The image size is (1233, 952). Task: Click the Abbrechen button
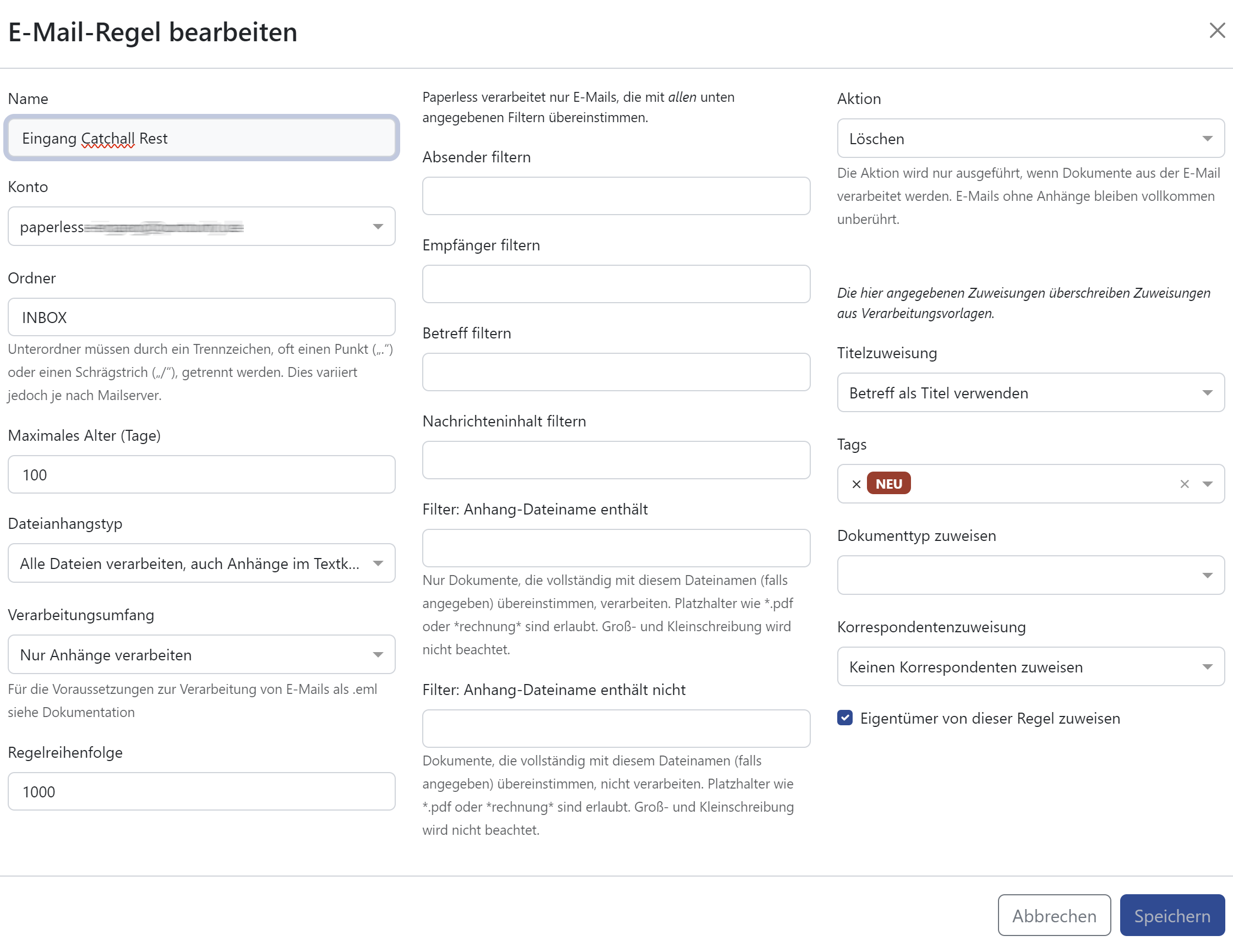click(1054, 915)
